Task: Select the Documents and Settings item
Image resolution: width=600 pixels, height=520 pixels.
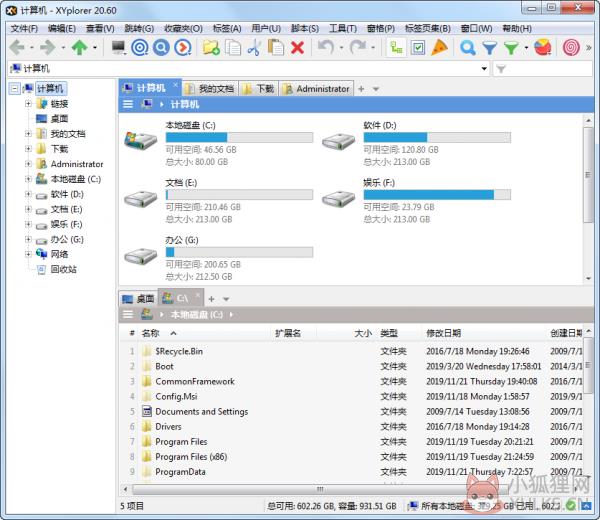Action: pos(202,411)
